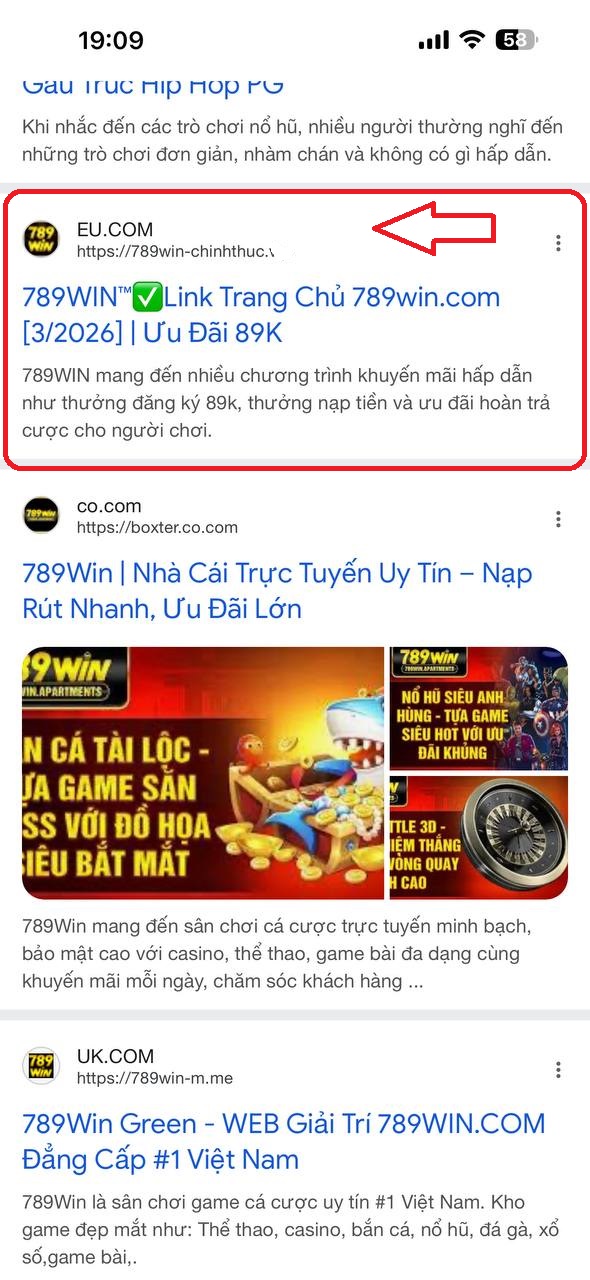Tap the 789Win favicon beside EU.COM

41,240
